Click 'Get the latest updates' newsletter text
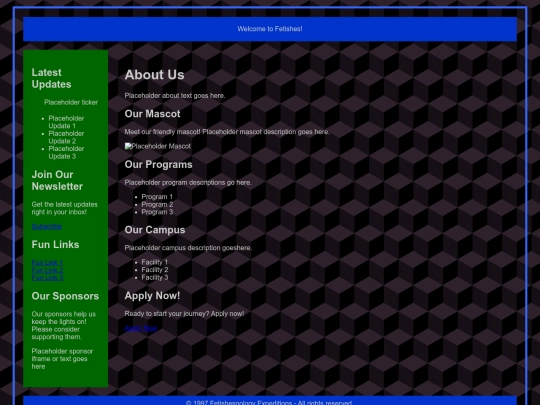 [x=64, y=208]
